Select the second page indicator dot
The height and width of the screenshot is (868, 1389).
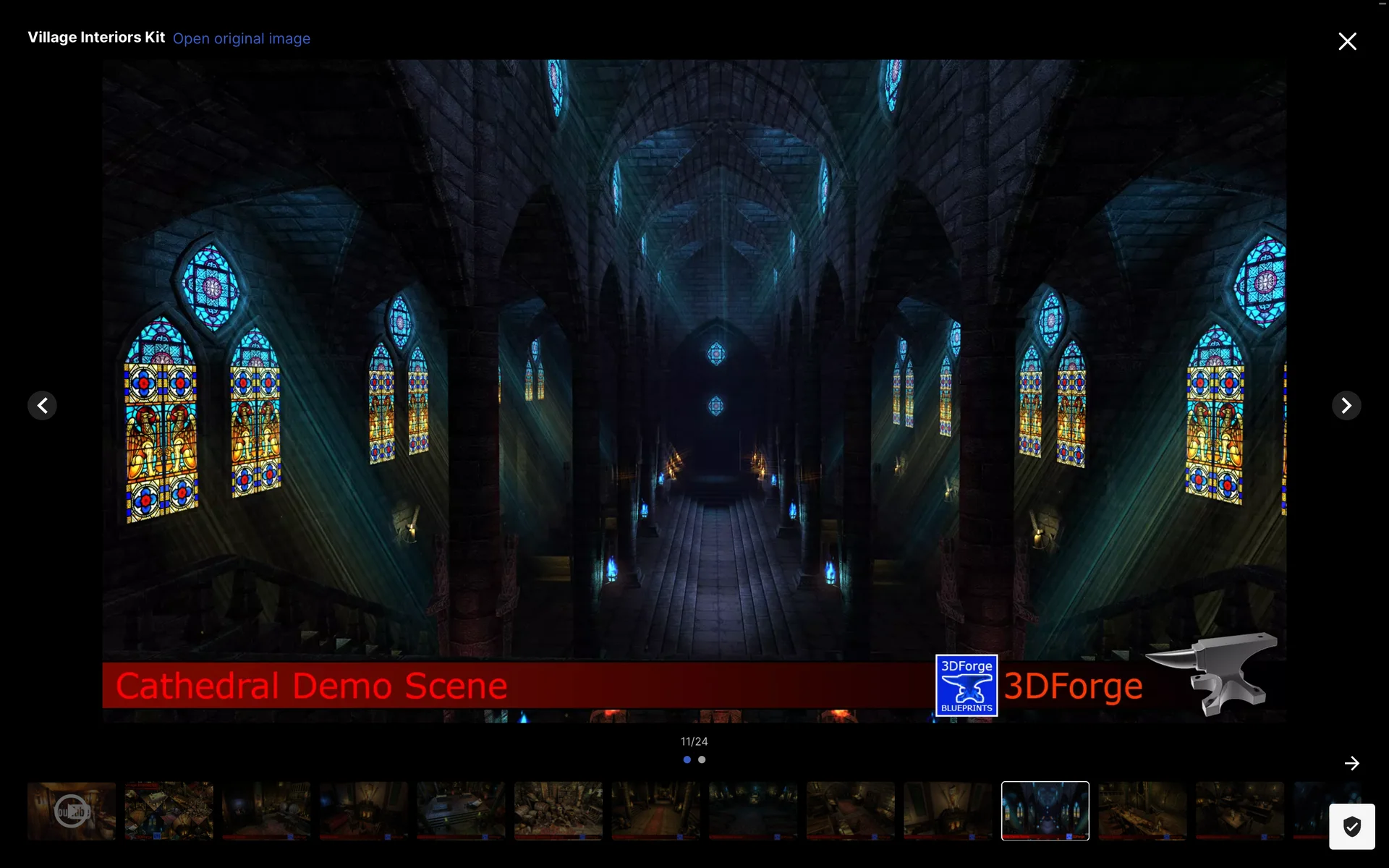(702, 759)
